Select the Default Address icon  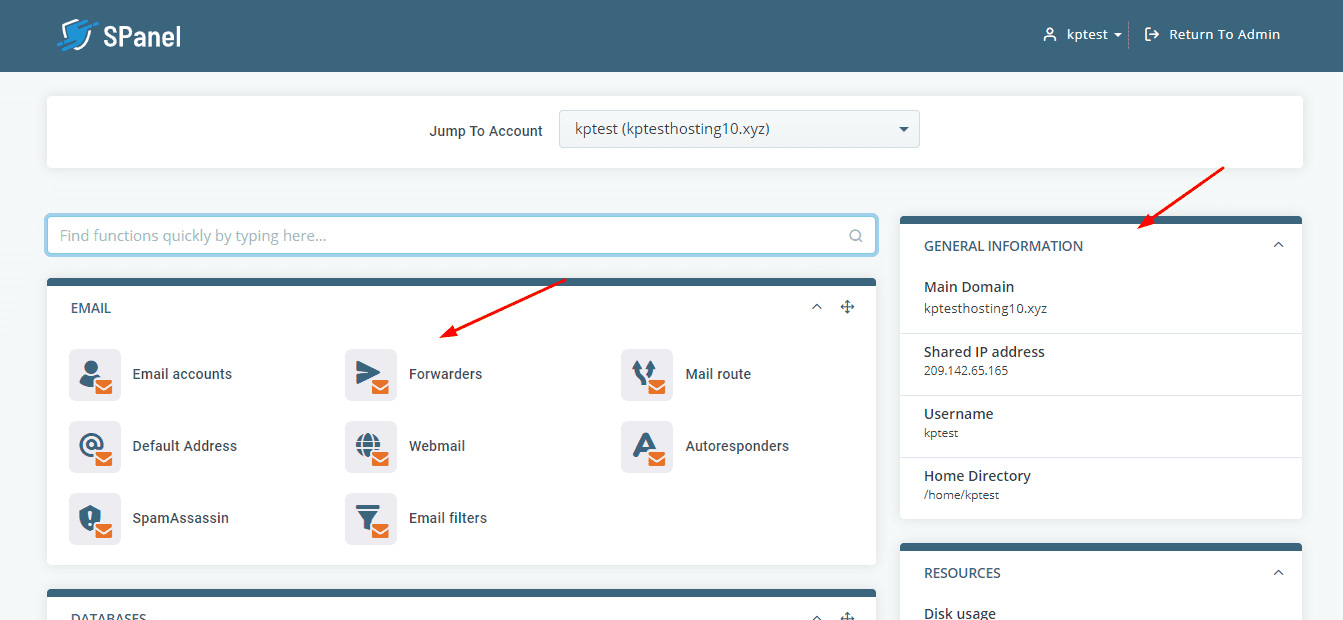(95, 447)
